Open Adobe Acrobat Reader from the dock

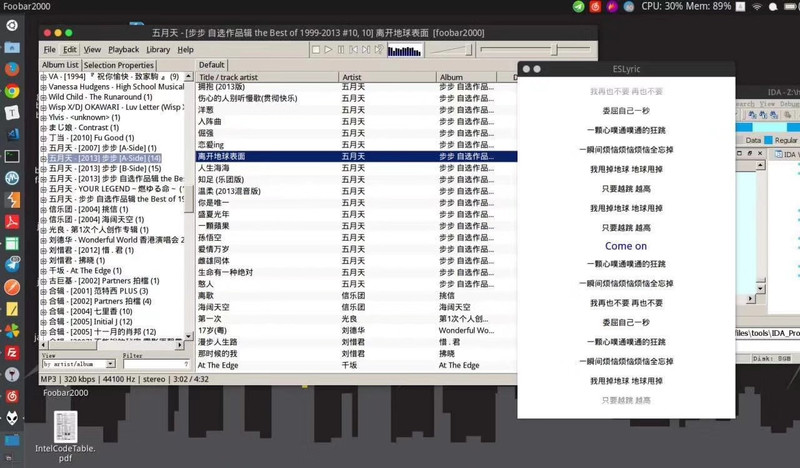(12, 221)
